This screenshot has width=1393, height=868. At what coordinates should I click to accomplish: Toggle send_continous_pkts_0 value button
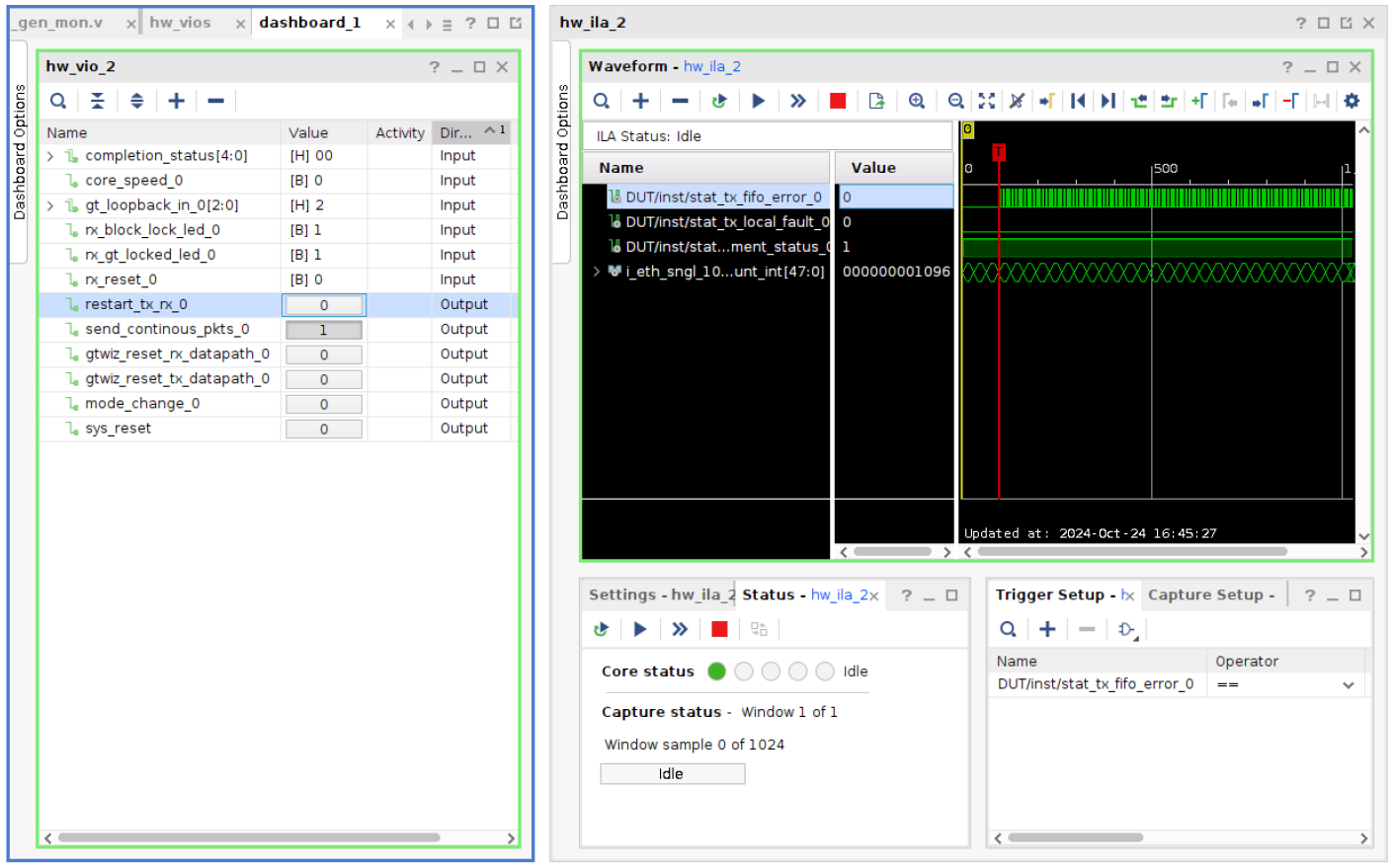pos(324,330)
